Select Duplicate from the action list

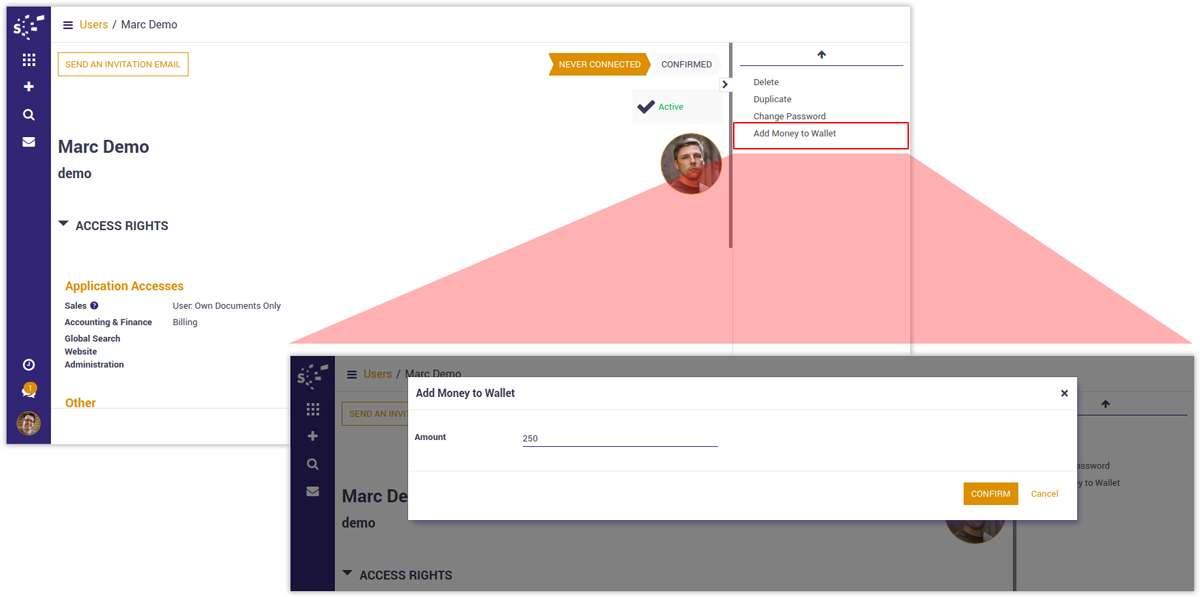pyautogui.click(x=772, y=100)
